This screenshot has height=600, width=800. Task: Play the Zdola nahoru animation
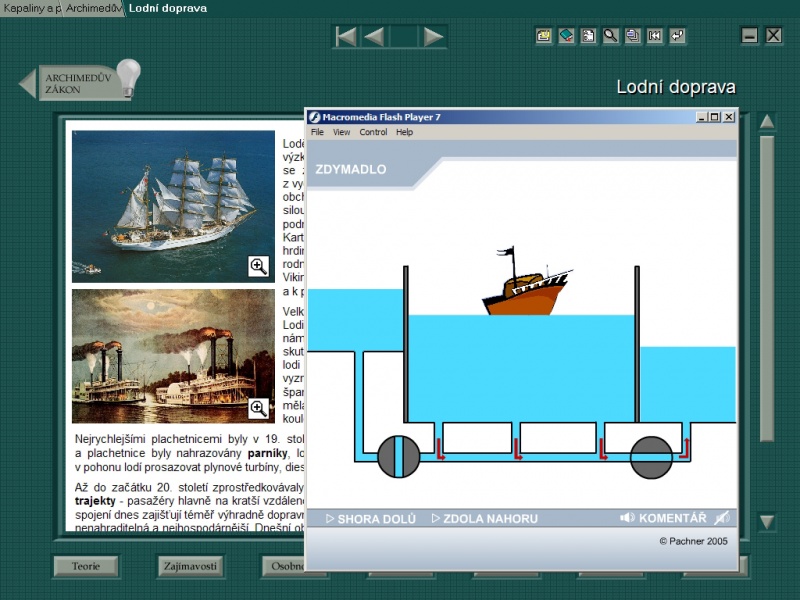point(484,519)
